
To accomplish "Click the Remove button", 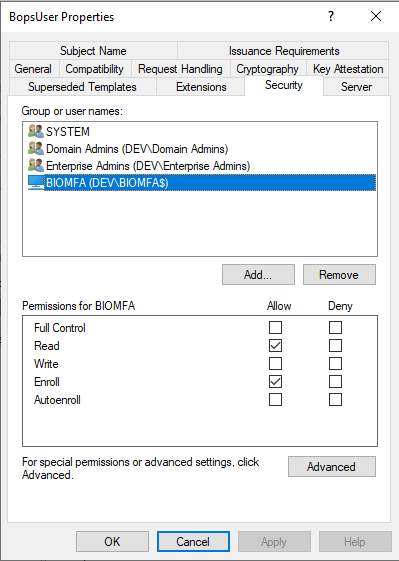I will (339, 274).
